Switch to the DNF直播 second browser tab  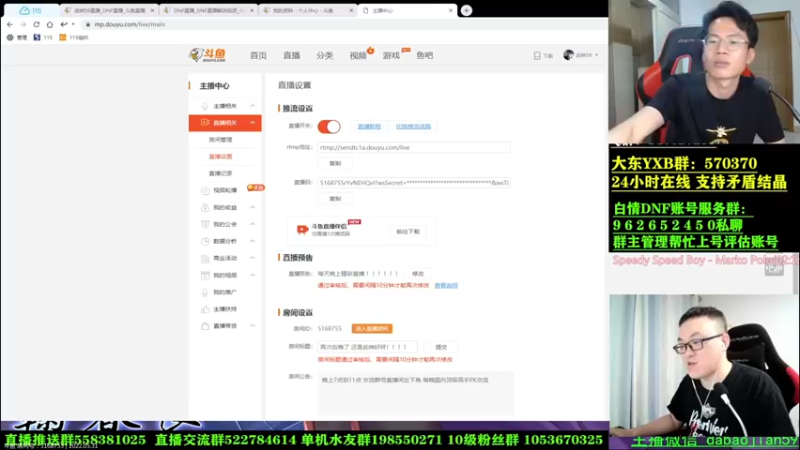209,10
